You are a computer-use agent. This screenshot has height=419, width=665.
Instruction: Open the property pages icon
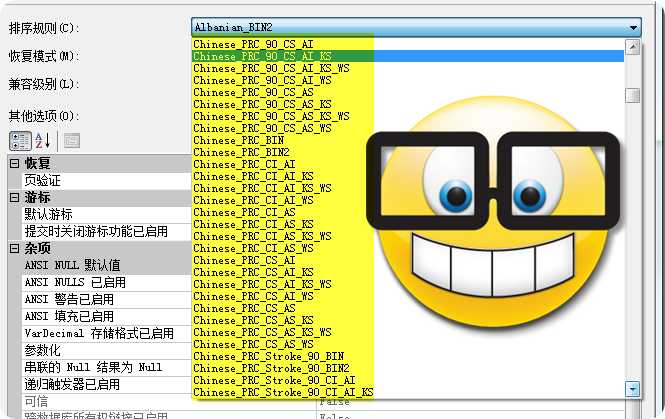(71, 141)
